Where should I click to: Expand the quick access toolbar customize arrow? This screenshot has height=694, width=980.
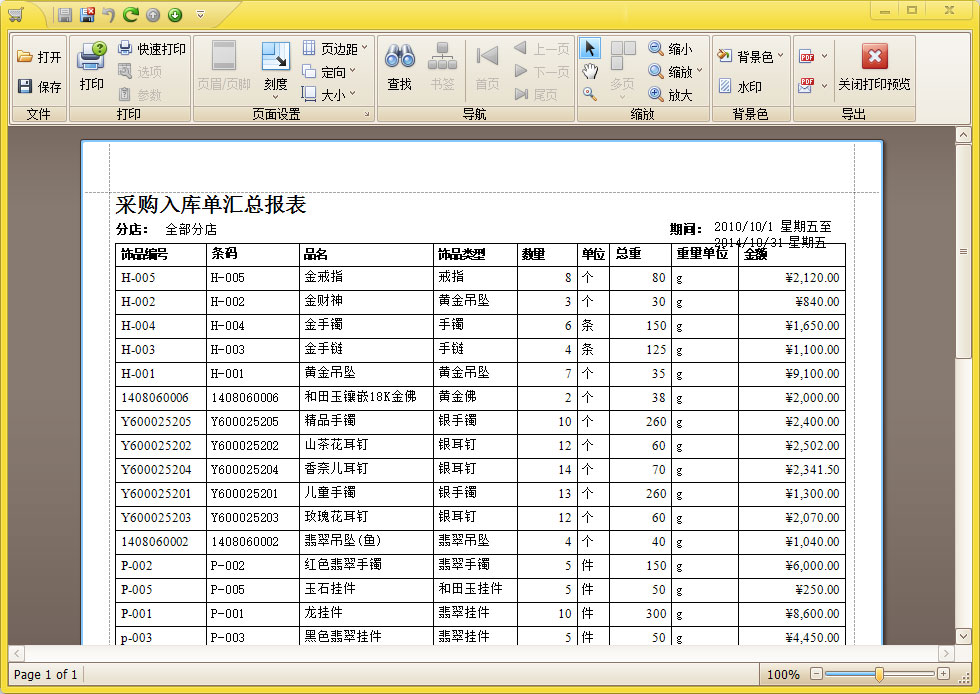point(200,14)
